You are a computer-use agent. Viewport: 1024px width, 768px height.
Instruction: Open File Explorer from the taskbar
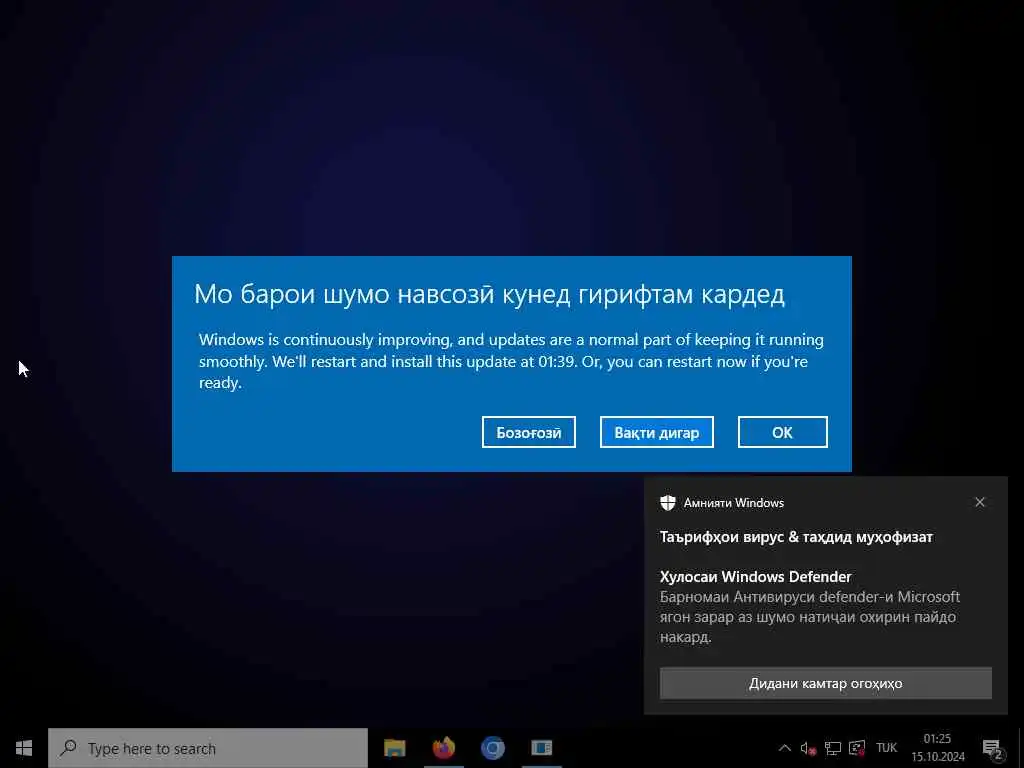[x=394, y=748]
